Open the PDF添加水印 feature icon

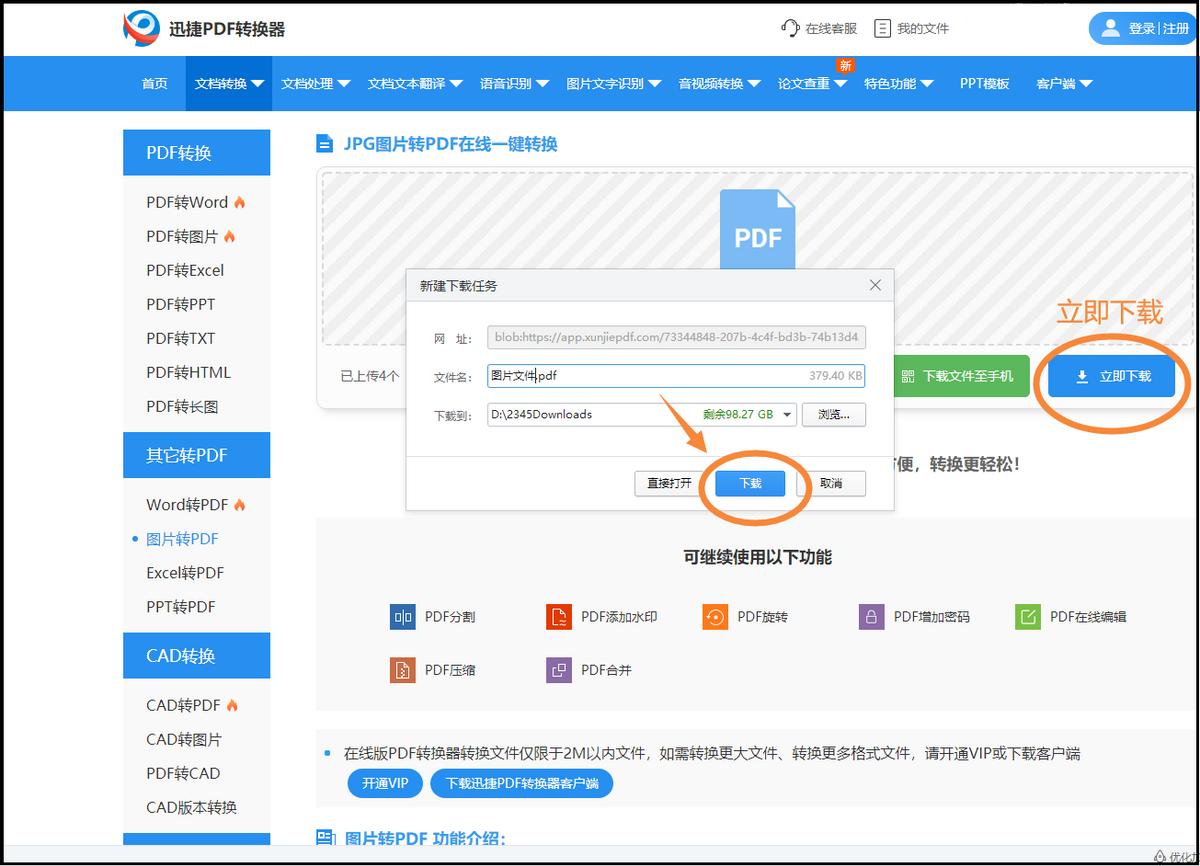pos(558,617)
